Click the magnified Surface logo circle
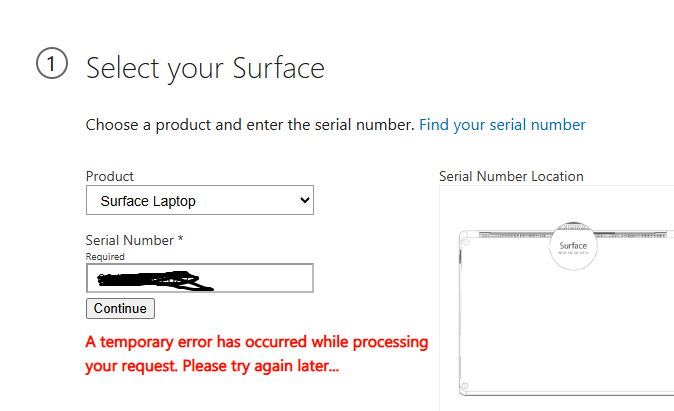674x411 pixels. [x=573, y=246]
